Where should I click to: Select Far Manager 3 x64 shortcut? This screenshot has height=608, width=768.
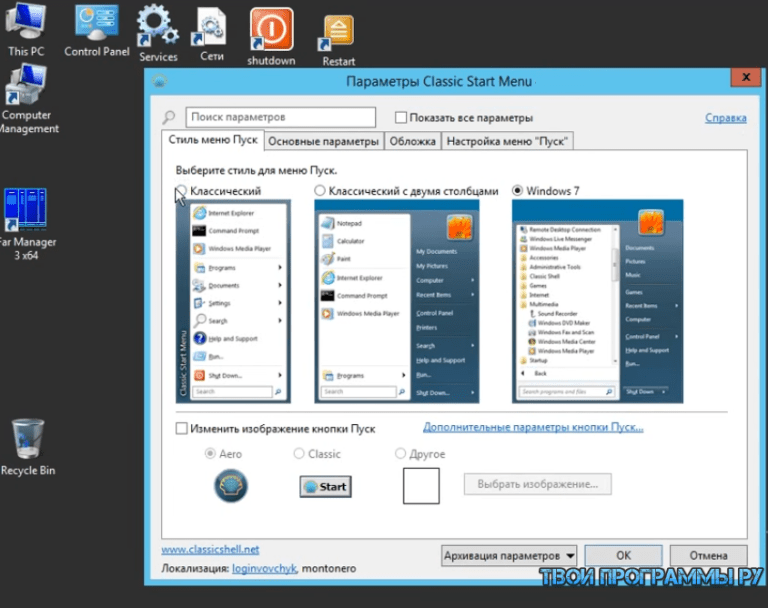25,224
